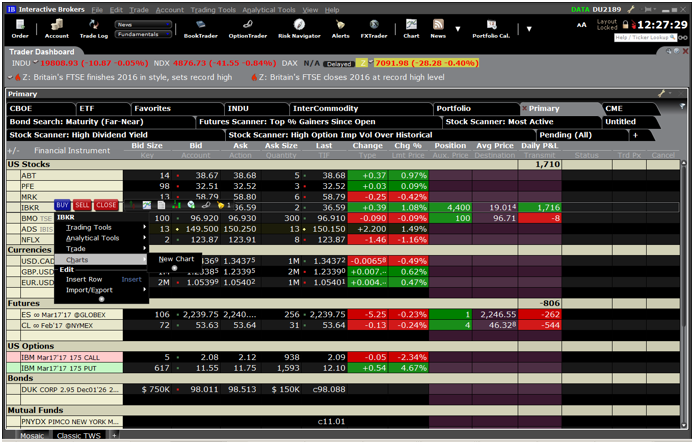694x442 pixels.
Task: Click the red SELL button on IBKR
Action: tap(82, 205)
